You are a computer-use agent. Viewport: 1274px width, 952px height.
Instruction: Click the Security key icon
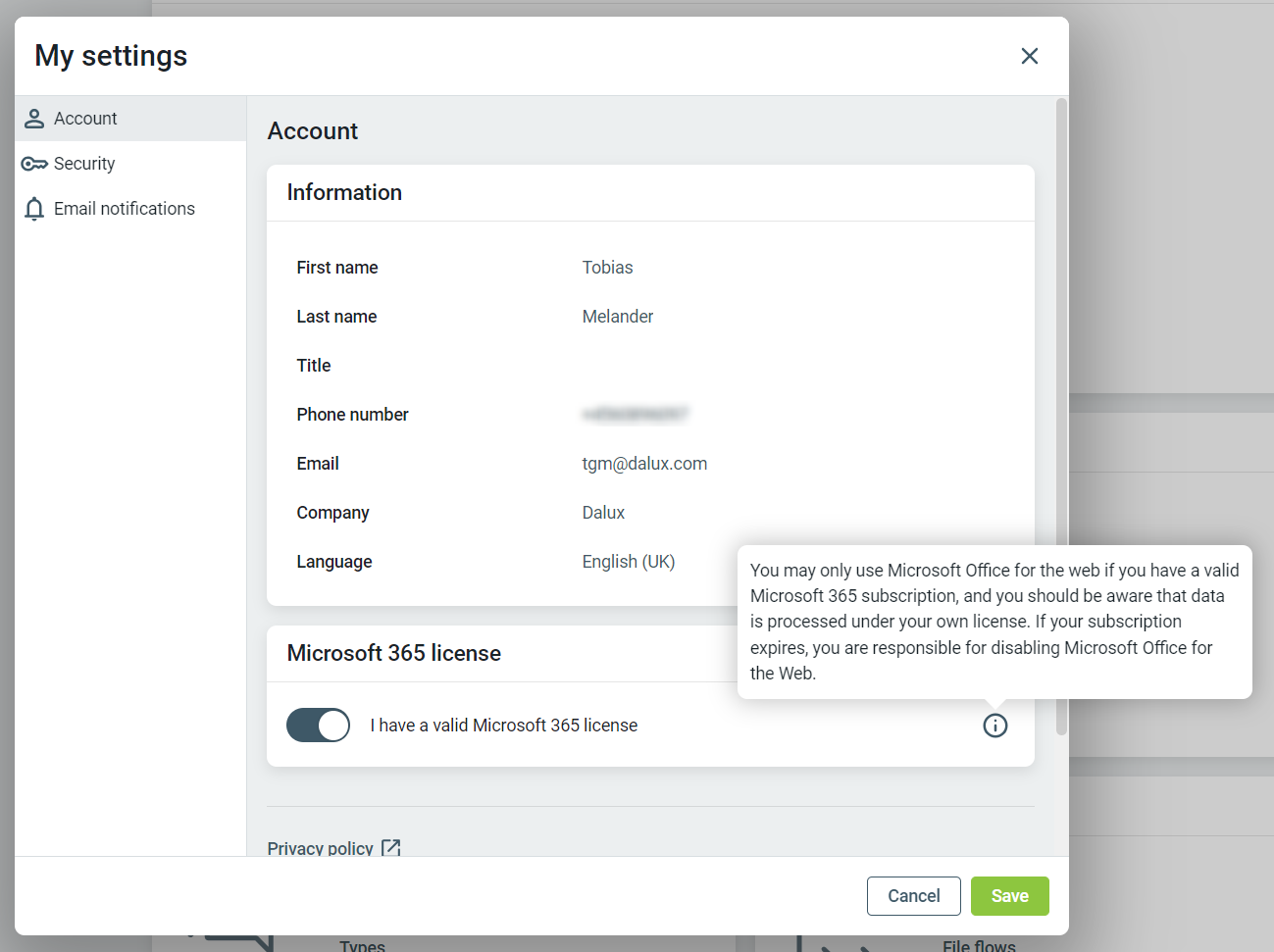[34, 164]
